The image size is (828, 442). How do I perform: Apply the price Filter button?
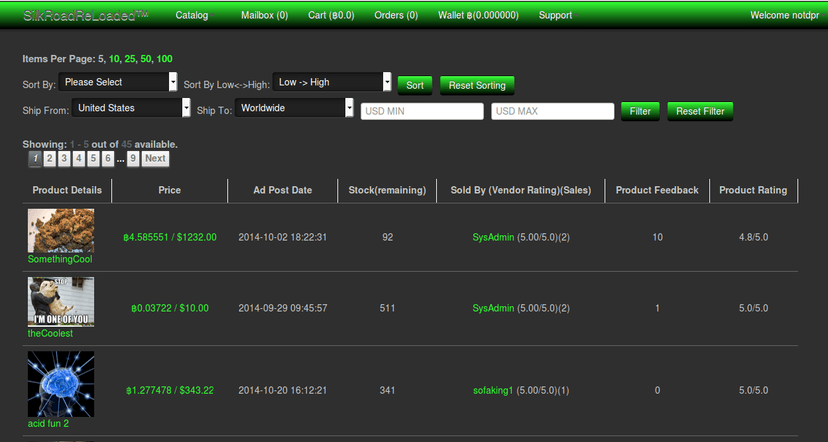tap(640, 111)
